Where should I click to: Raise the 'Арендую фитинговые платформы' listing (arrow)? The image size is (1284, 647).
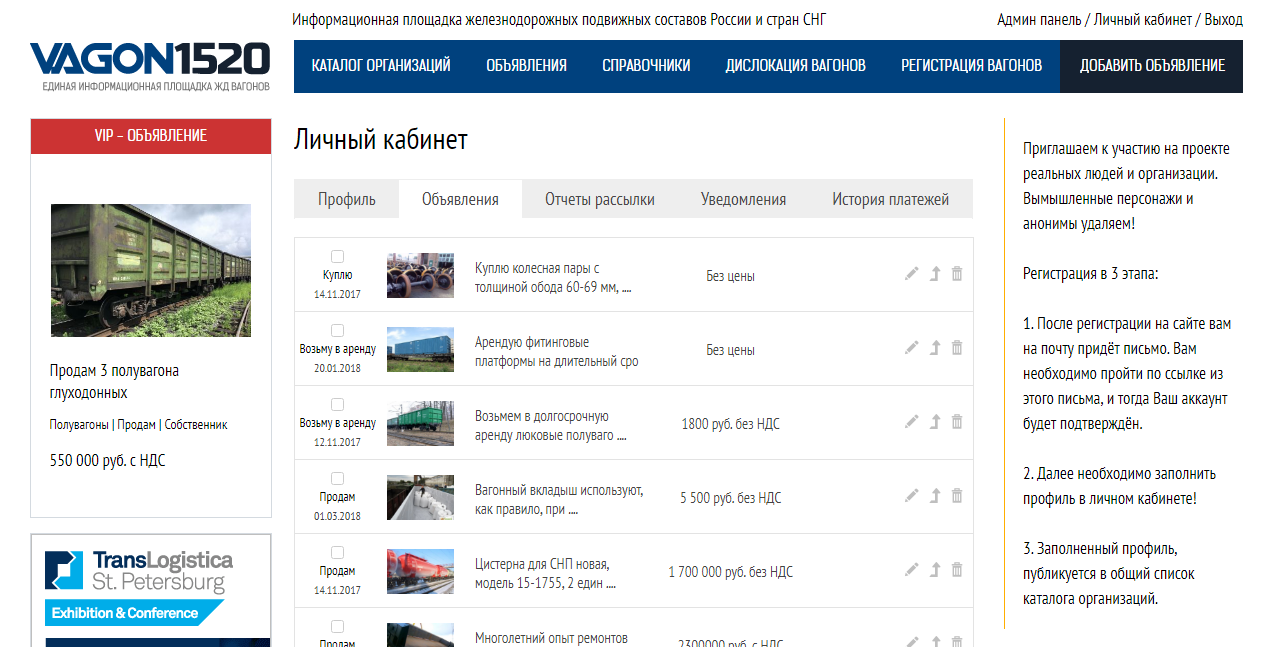click(x=935, y=348)
